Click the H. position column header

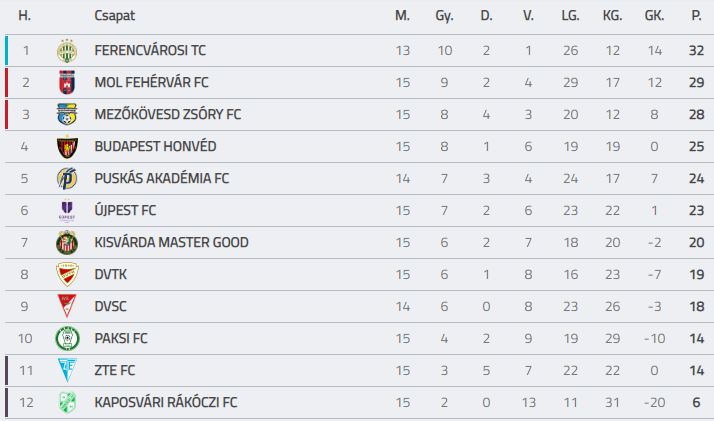click(25, 16)
